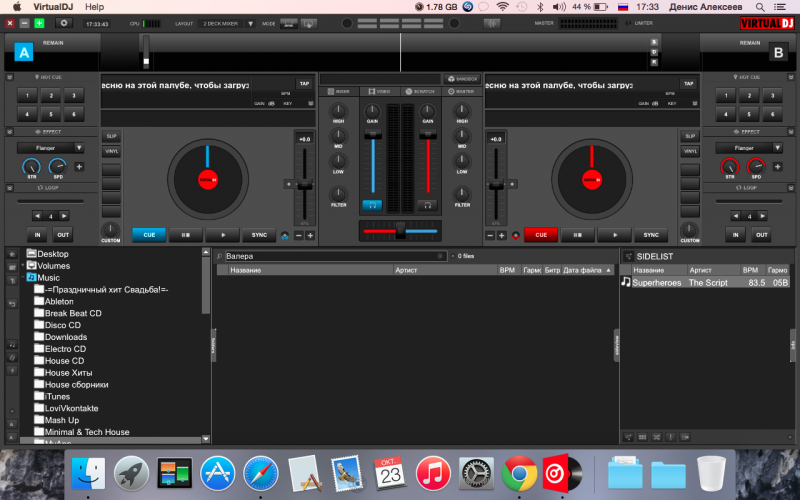The height and width of the screenshot is (500, 800).
Task: Collapse the deck A LOOP panel
Action: (9, 188)
